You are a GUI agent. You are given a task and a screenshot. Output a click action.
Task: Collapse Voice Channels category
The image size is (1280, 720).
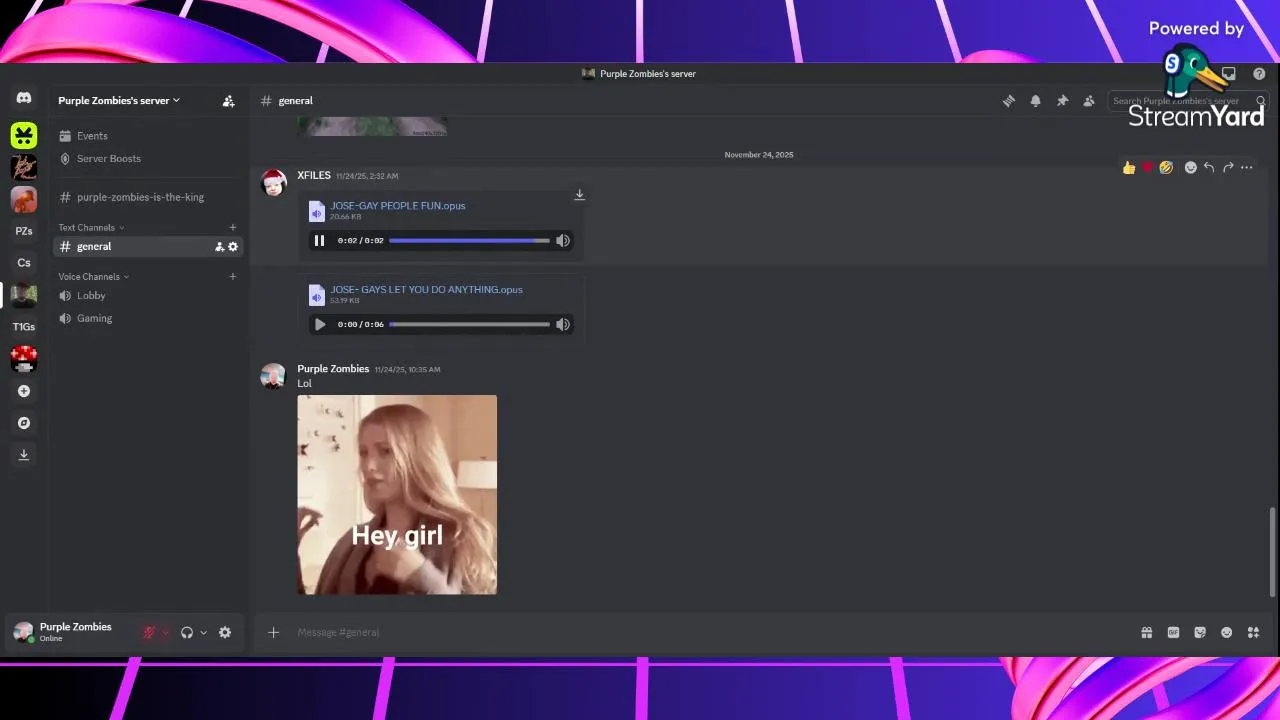(x=93, y=277)
